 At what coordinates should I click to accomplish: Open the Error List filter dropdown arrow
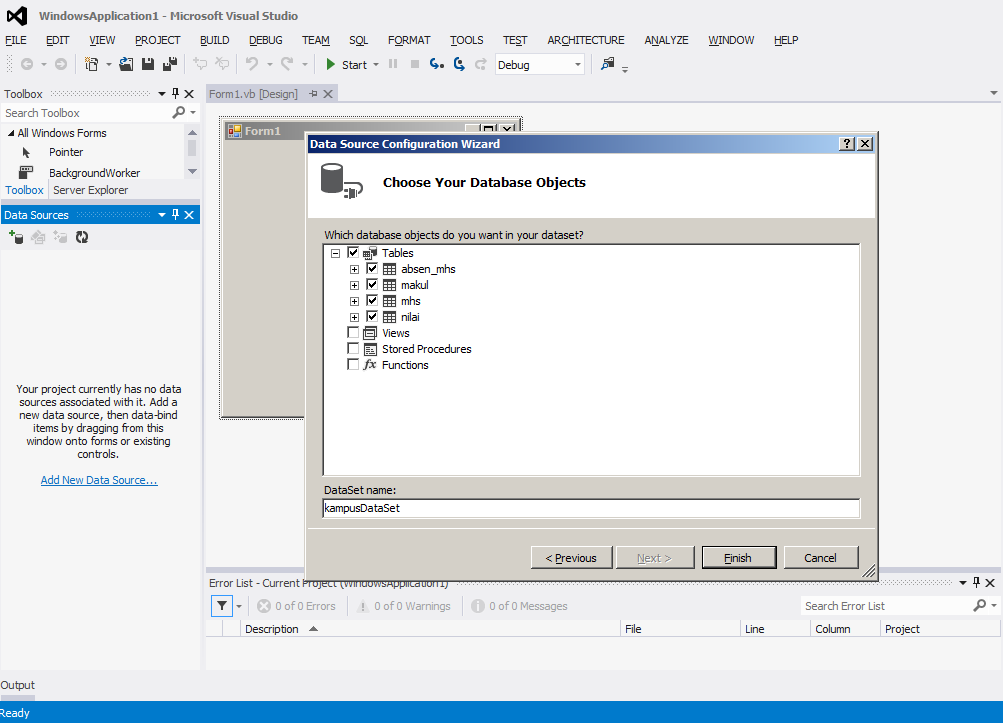239,606
